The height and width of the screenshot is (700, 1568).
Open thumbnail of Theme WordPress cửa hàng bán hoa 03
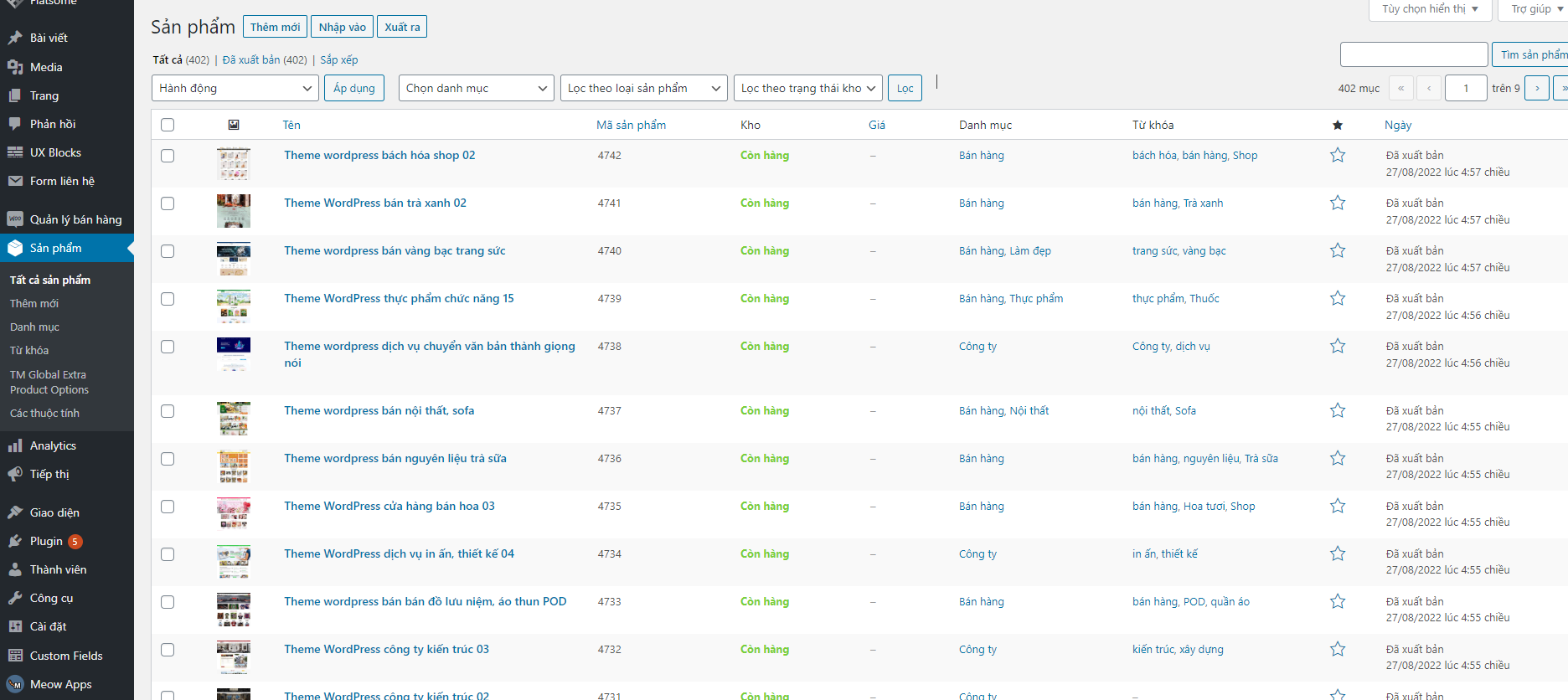(x=234, y=512)
